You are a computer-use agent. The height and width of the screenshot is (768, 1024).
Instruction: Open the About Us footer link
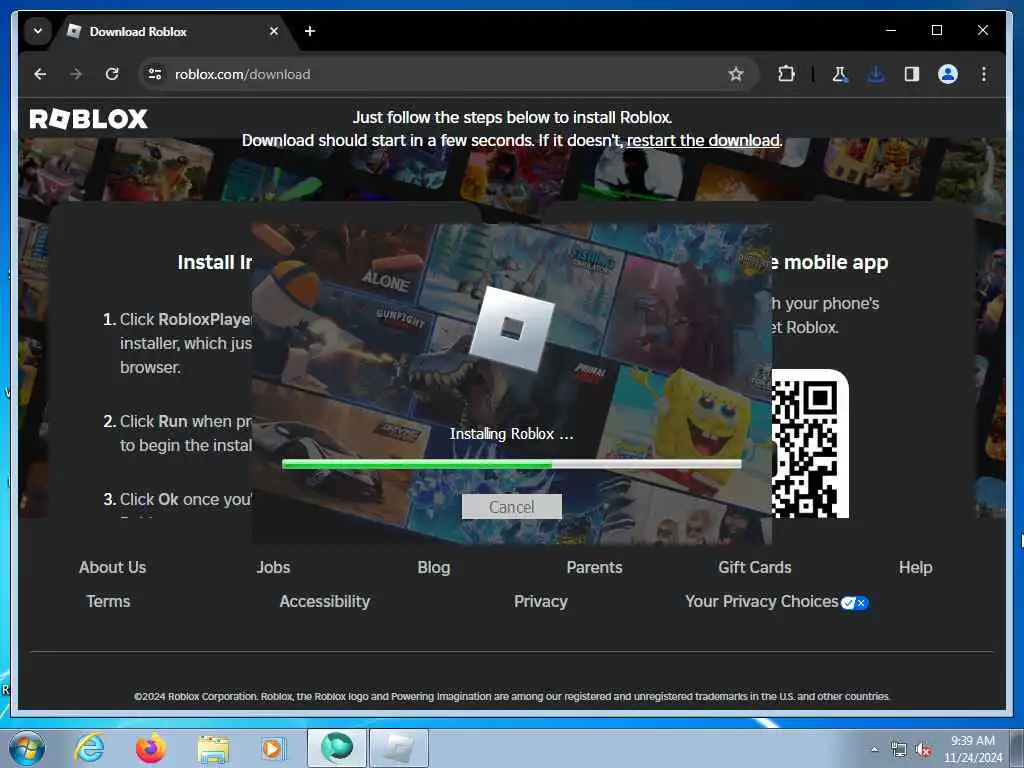pos(112,568)
